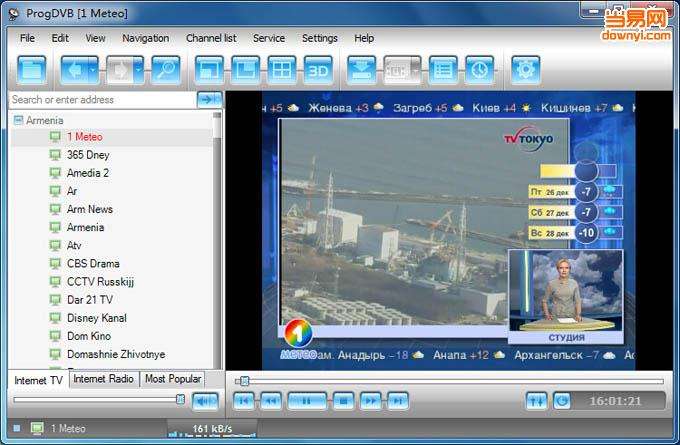Open the File menu
Screen dimensions: 680x445
coord(27,38)
